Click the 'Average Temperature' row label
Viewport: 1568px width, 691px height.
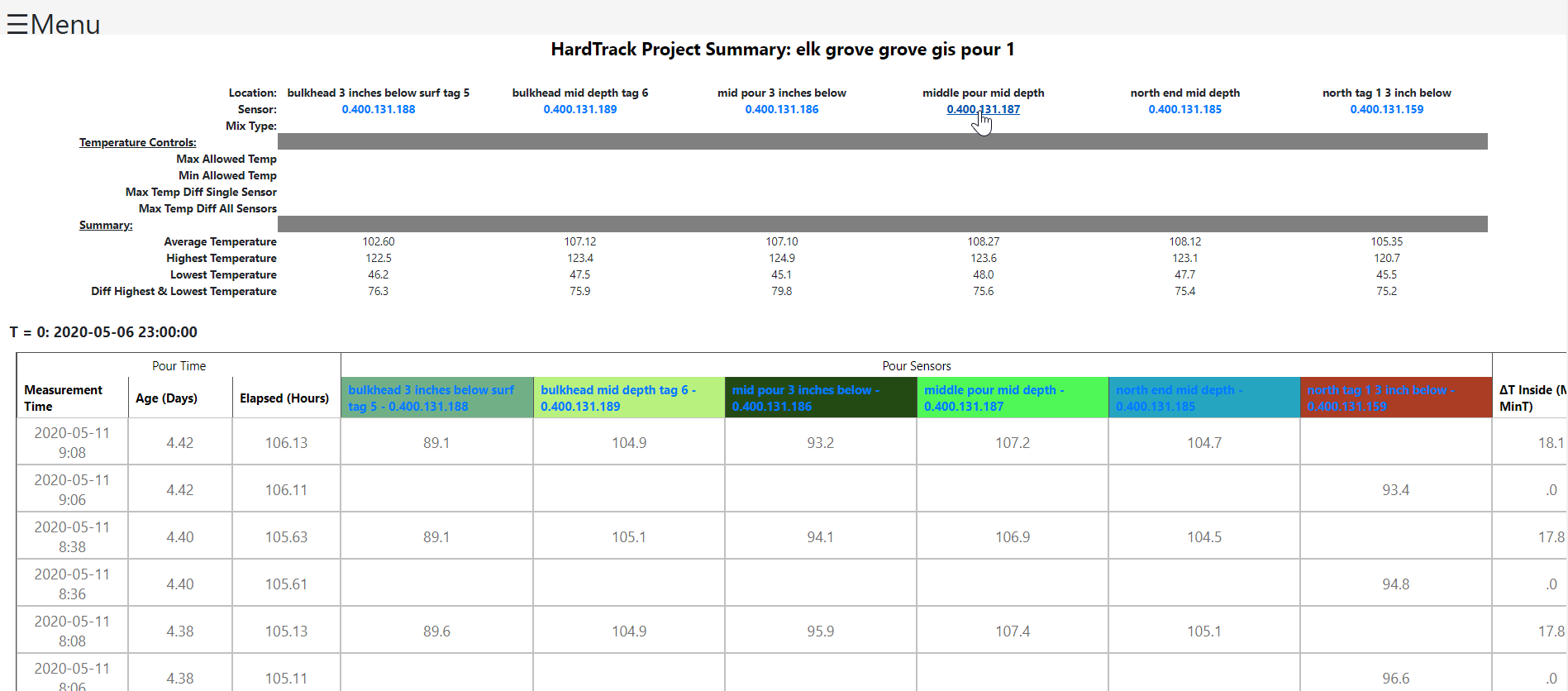coord(220,241)
